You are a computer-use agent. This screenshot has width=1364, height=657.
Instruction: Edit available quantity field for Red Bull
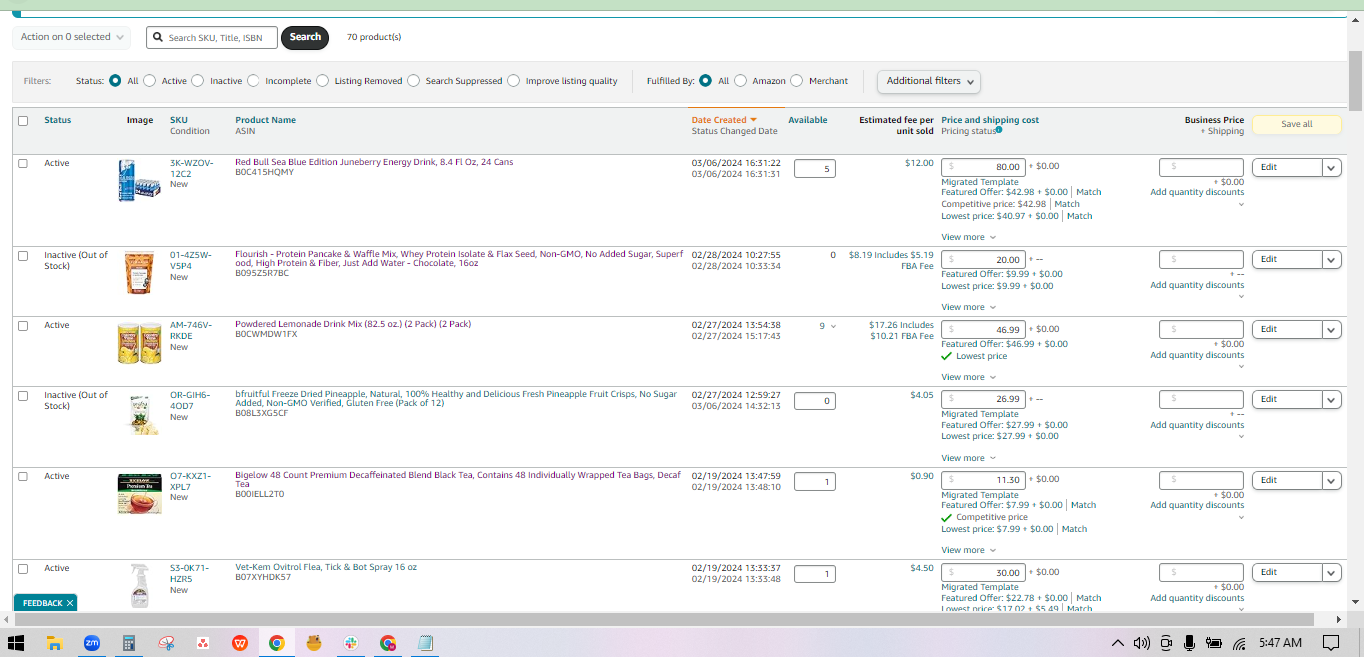point(815,169)
